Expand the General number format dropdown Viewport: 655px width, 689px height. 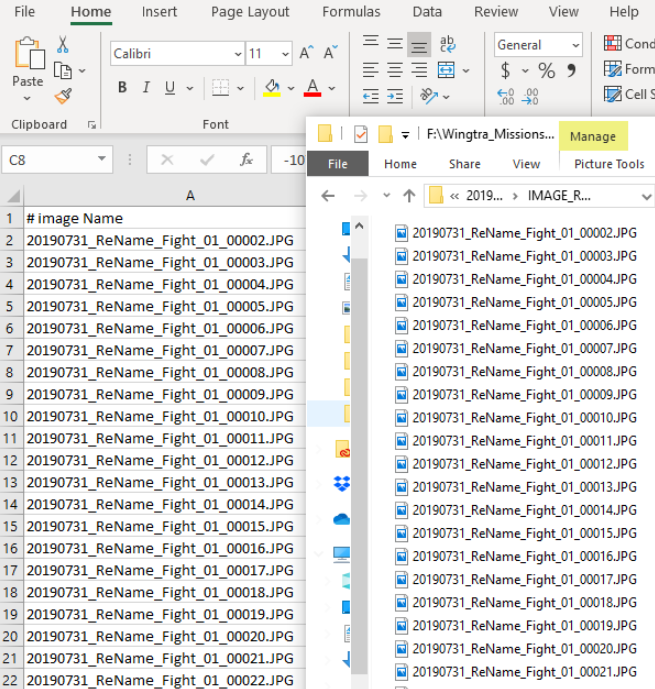(575, 46)
